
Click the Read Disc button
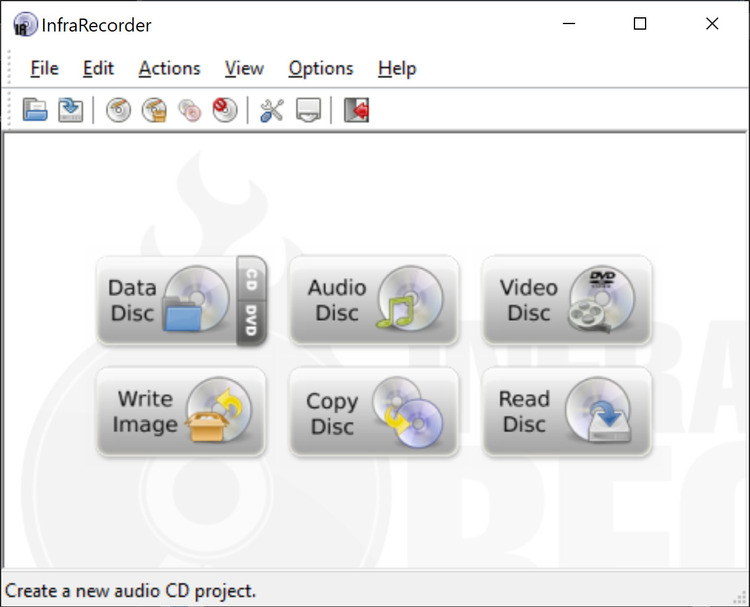tap(567, 411)
